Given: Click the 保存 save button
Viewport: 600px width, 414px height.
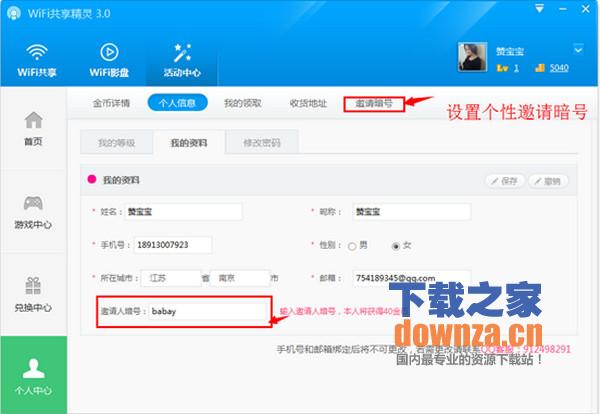Looking at the screenshot, I should (x=505, y=181).
